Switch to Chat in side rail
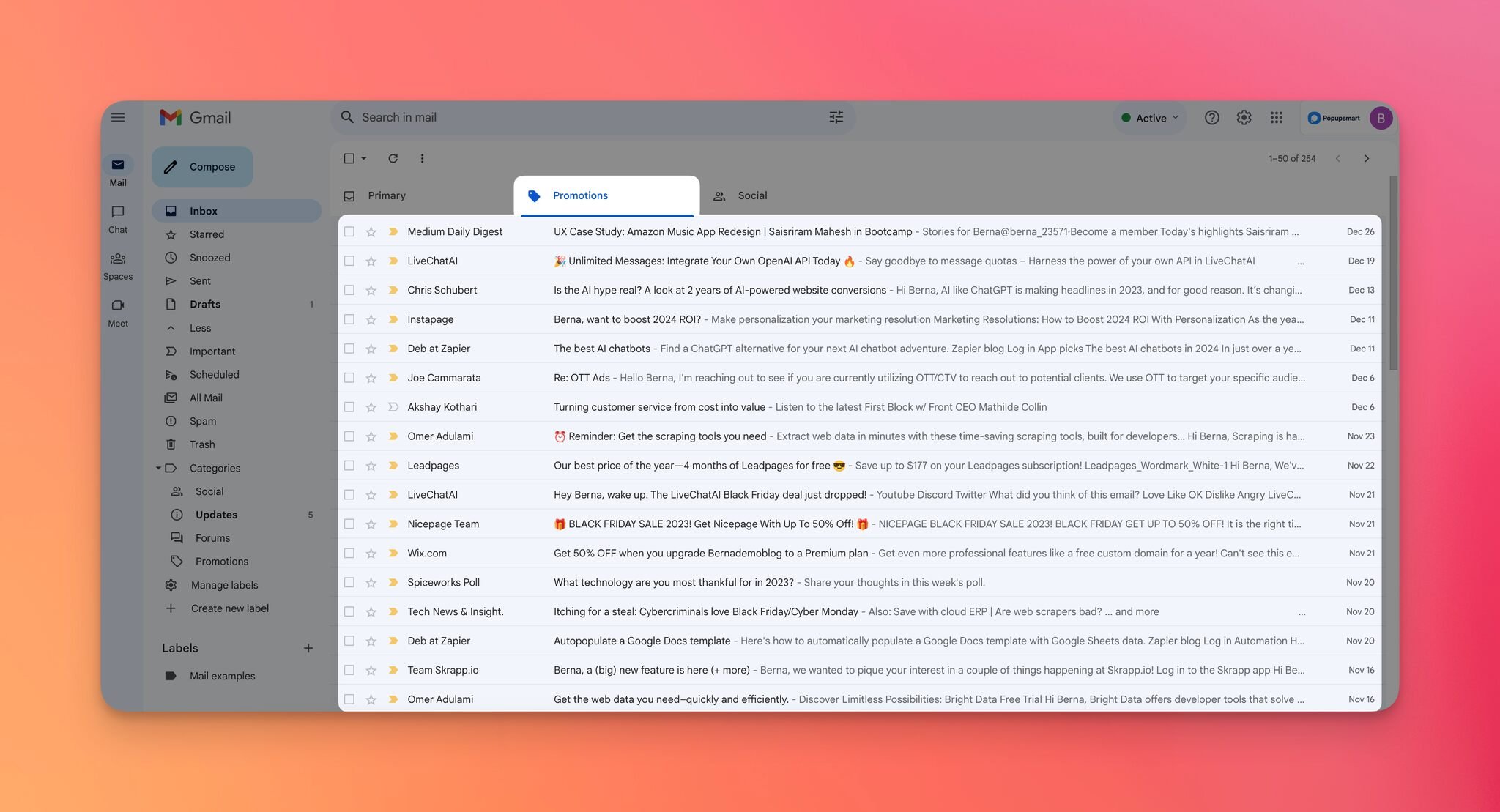This screenshot has width=1500, height=812. (118, 219)
